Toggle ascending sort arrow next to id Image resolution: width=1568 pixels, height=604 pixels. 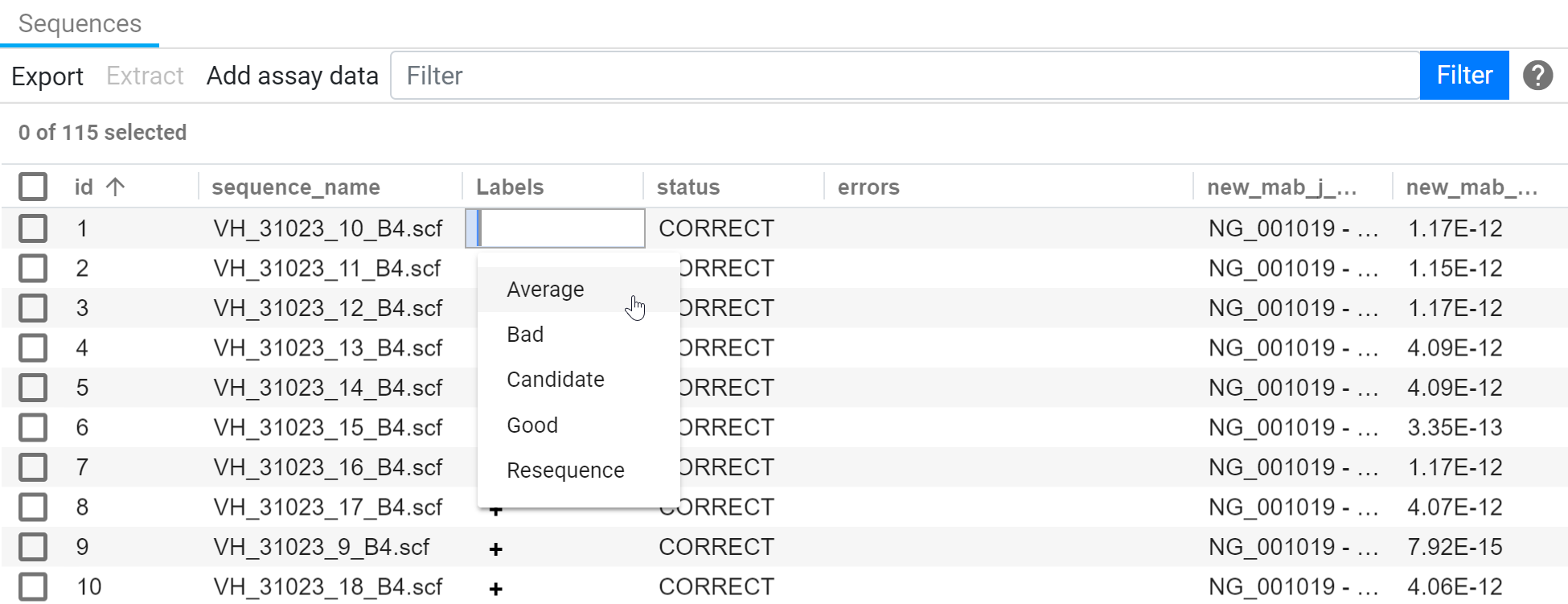click(x=116, y=187)
